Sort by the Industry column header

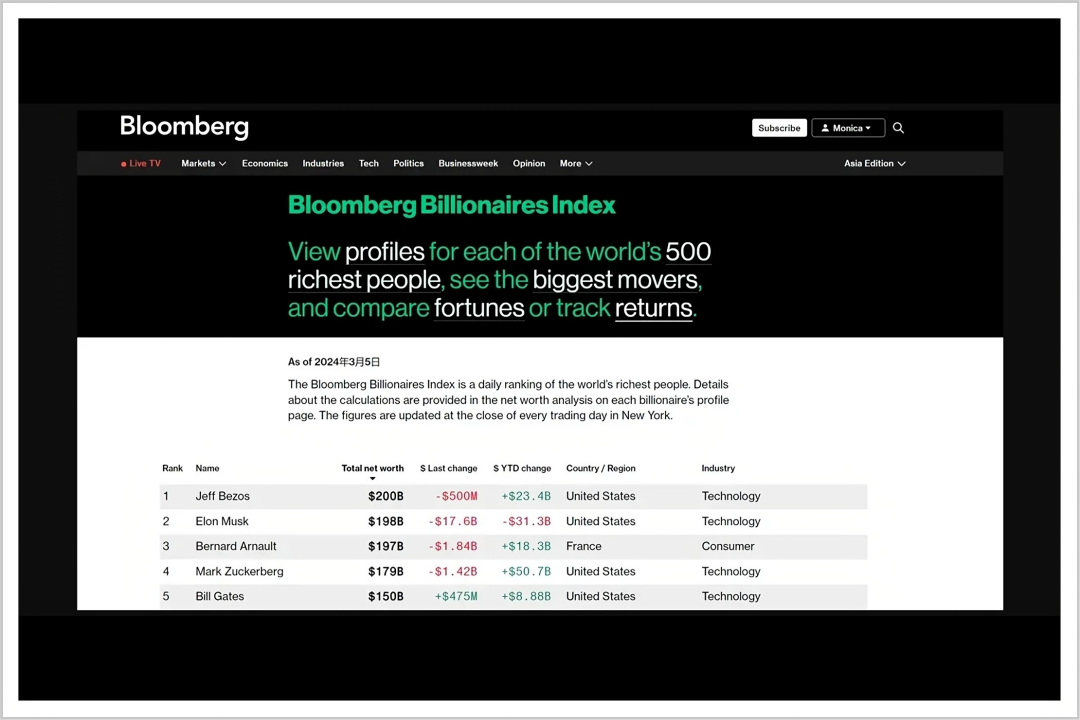click(x=718, y=469)
